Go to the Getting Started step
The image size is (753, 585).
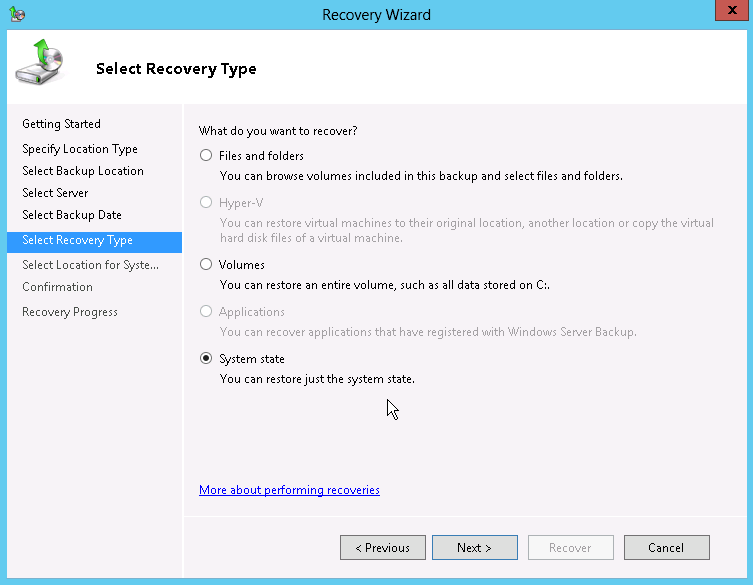(61, 124)
